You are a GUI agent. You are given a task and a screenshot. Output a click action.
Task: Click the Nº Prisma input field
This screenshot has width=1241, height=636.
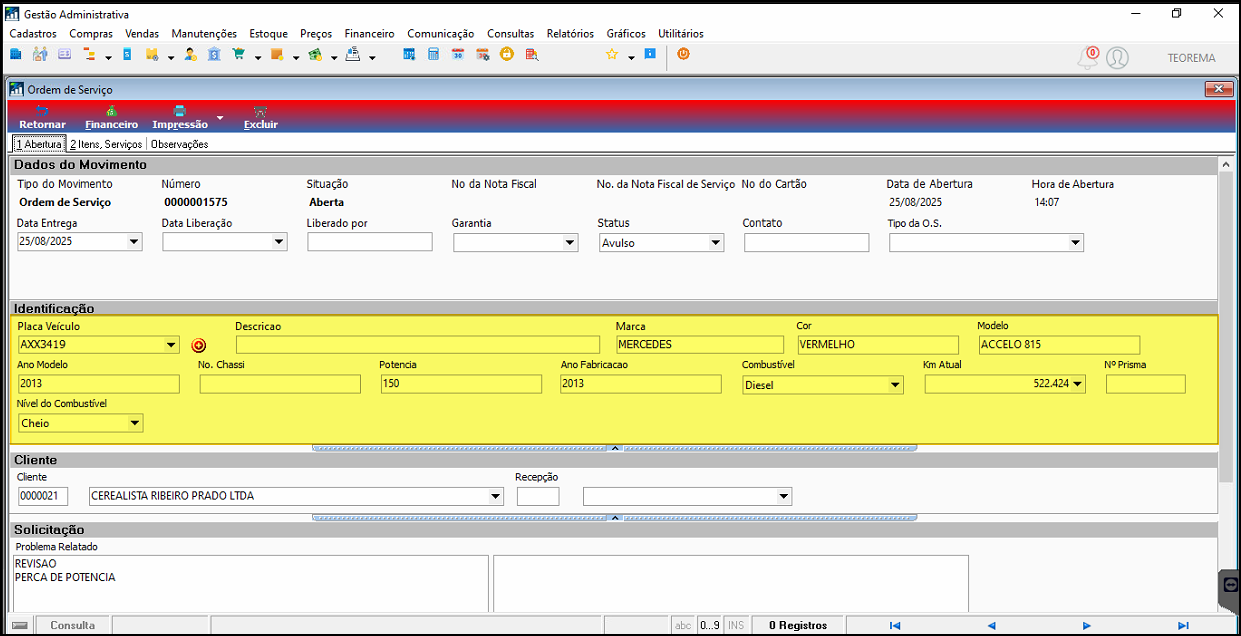coord(1145,384)
